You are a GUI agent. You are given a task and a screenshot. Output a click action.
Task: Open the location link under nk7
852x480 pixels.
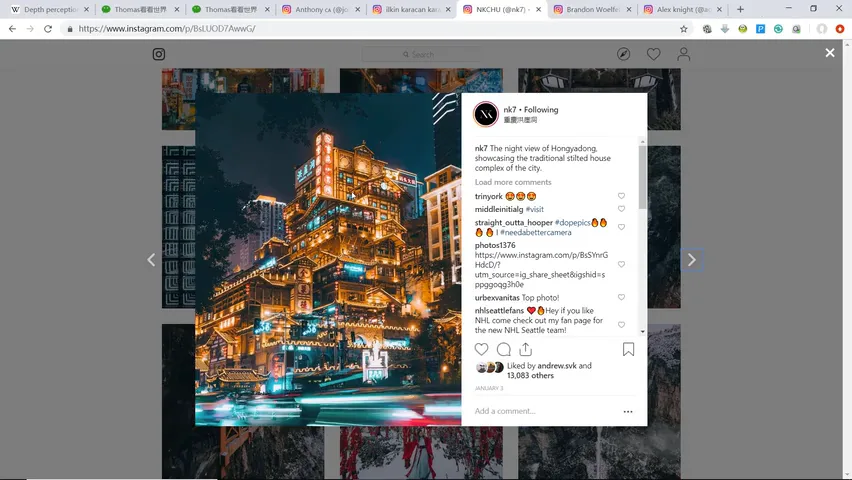point(520,120)
